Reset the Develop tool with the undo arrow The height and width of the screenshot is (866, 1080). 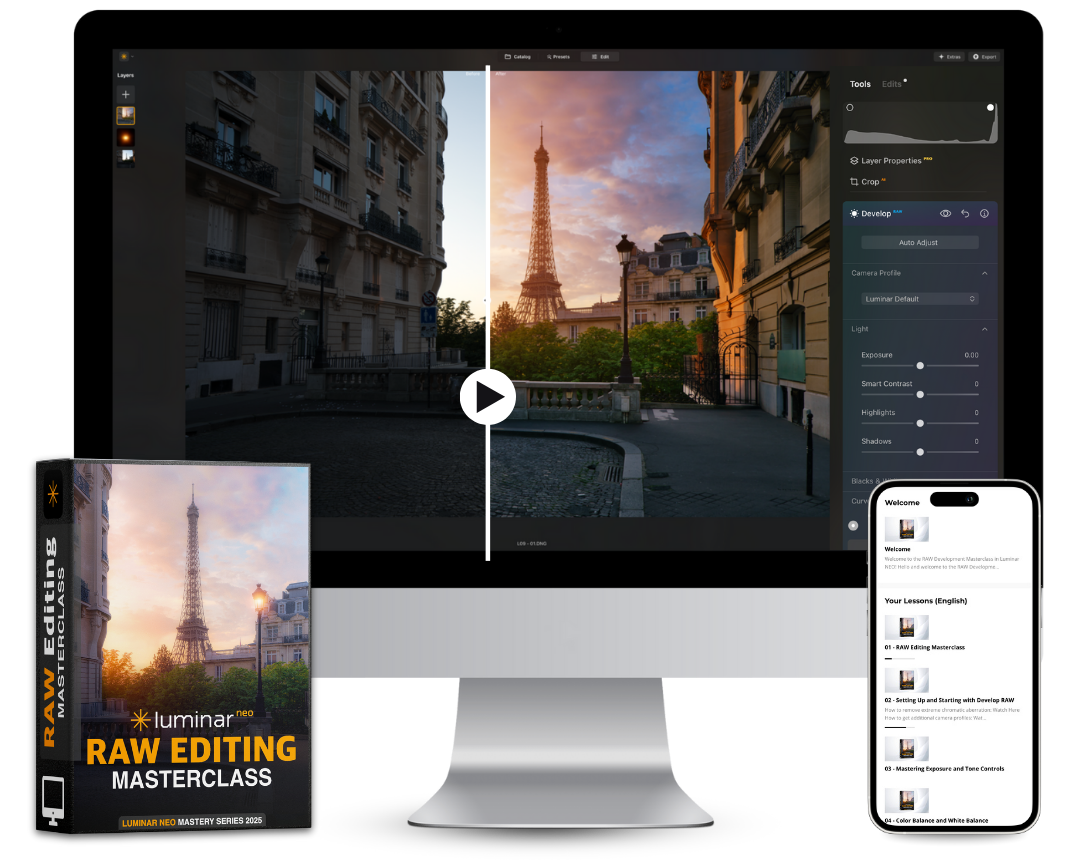pyautogui.click(x=965, y=214)
